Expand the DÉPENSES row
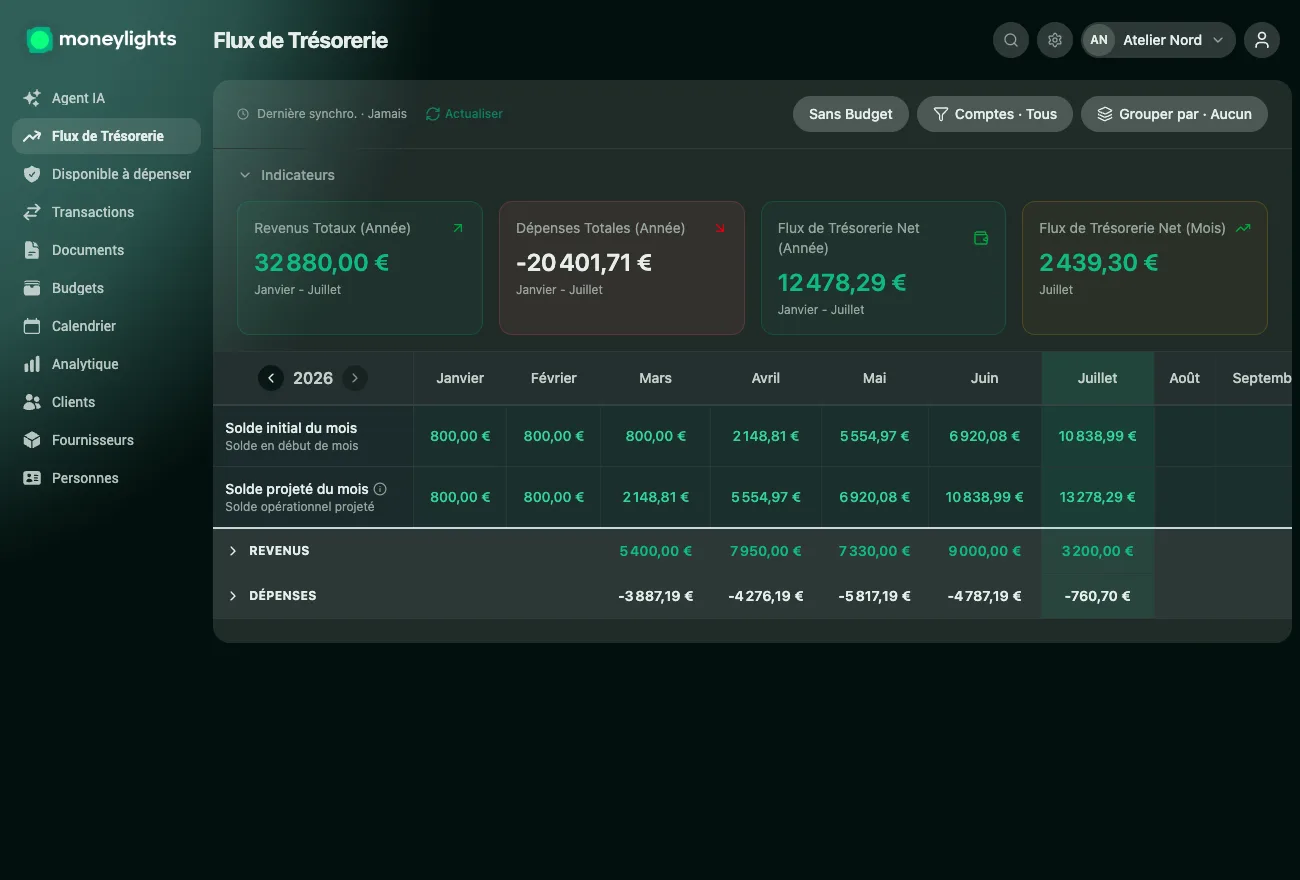Image resolution: width=1300 pixels, height=880 pixels. (233, 596)
